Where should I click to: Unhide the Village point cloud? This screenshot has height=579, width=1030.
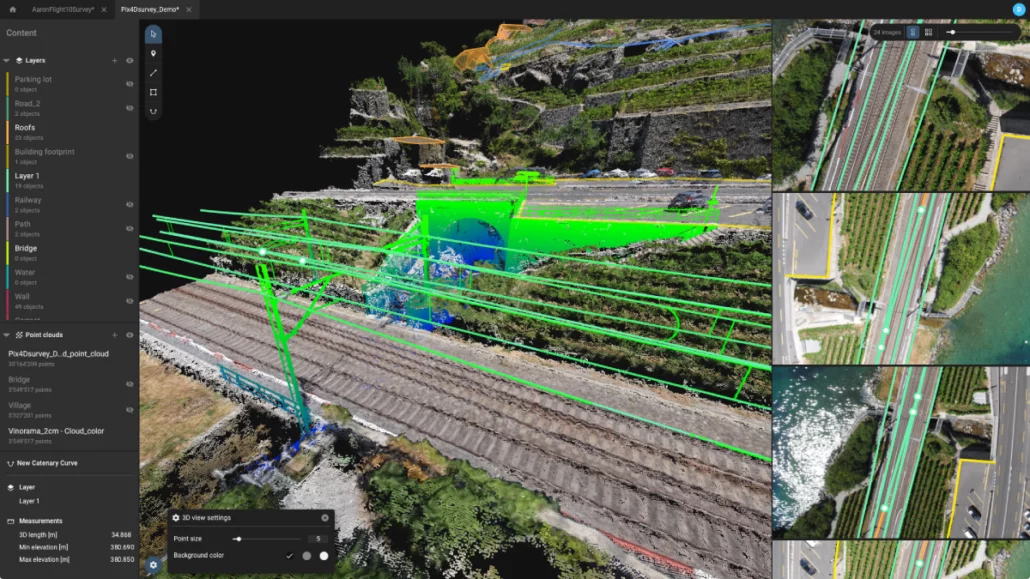coord(129,409)
